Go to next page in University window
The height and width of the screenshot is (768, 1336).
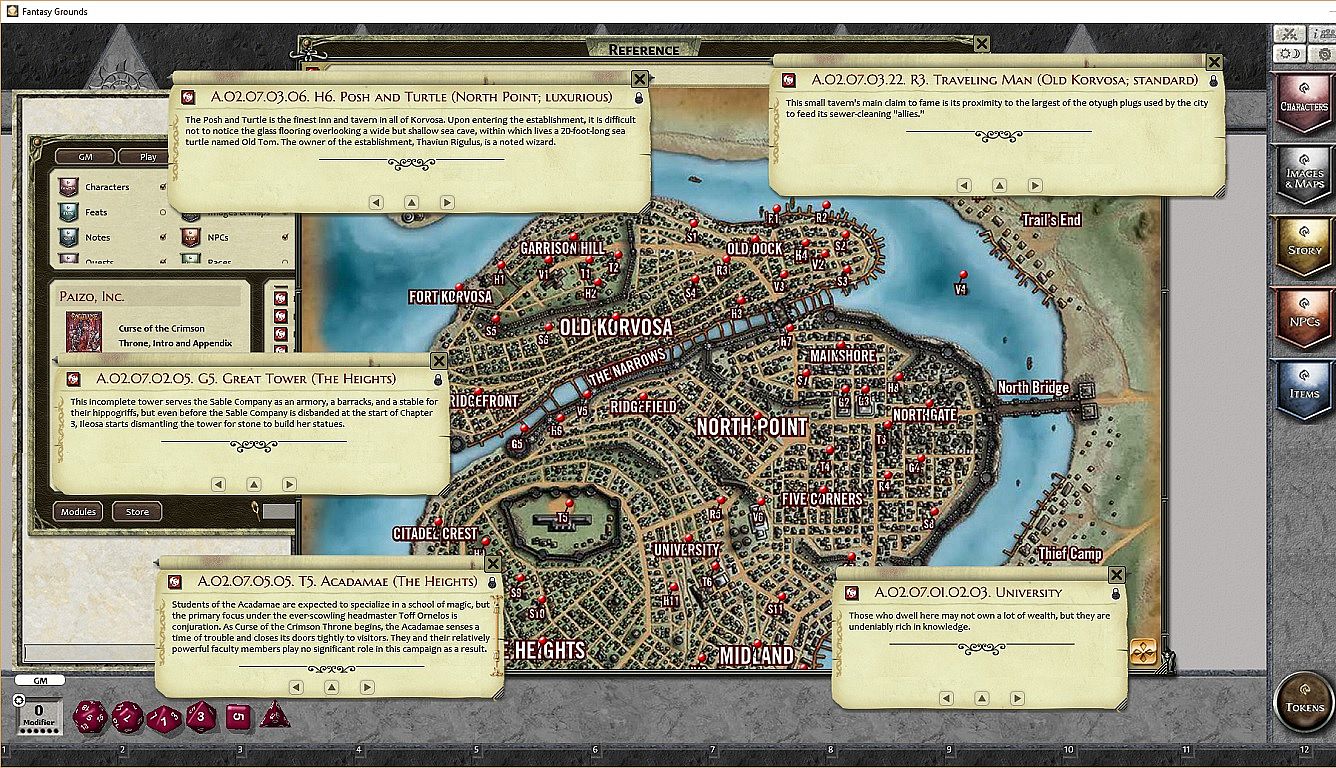click(1017, 699)
